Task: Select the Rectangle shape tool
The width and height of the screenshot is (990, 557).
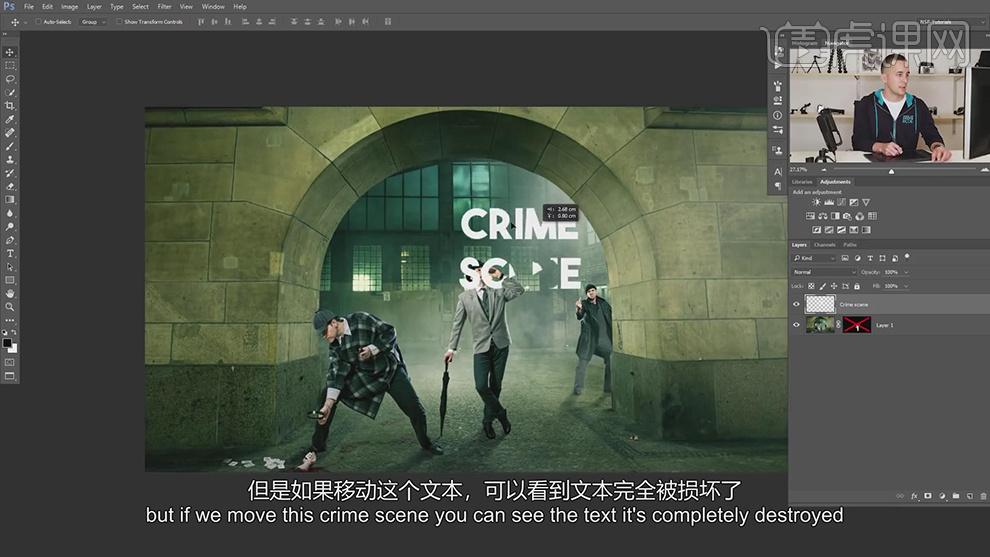Action: click(x=9, y=280)
